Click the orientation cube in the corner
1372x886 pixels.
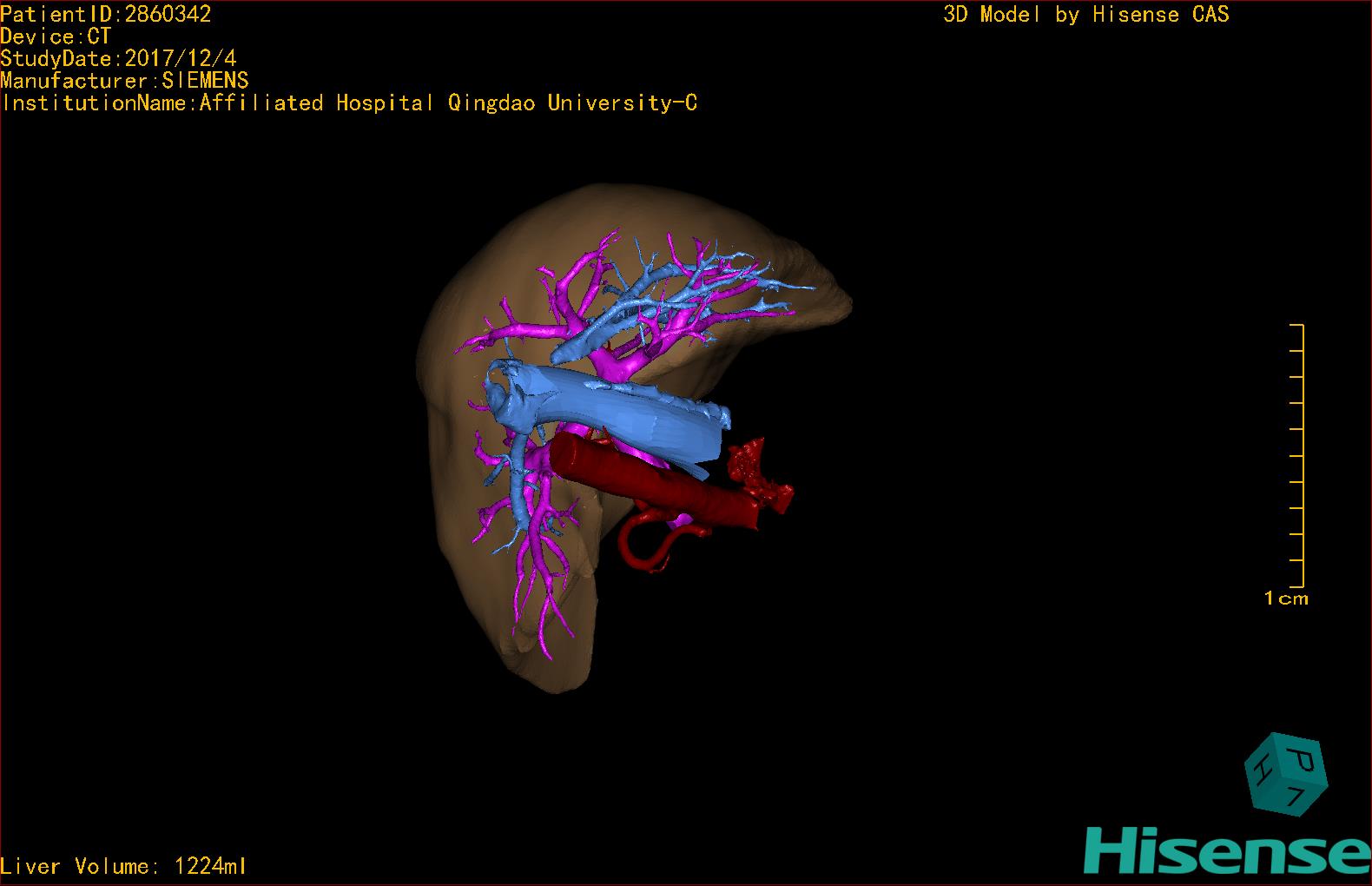(x=1285, y=774)
